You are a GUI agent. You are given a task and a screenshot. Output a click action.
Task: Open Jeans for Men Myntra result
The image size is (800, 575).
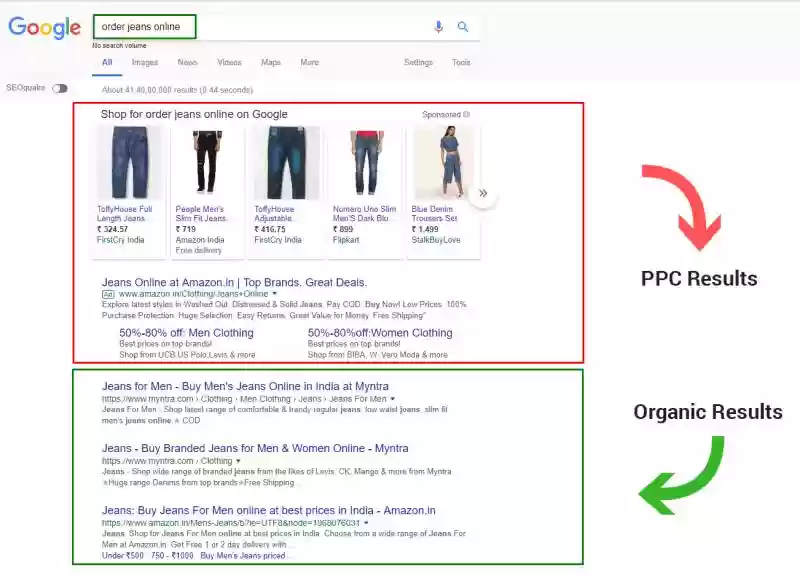(x=245, y=386)
